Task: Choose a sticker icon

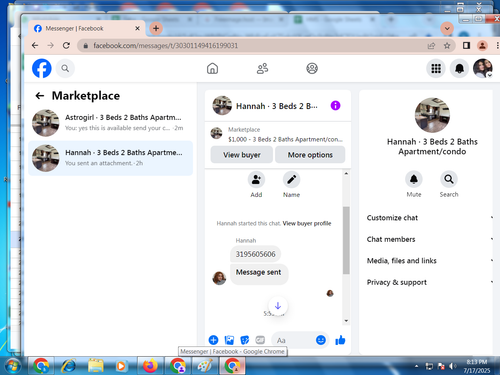Action: click(x=245, y=340)
